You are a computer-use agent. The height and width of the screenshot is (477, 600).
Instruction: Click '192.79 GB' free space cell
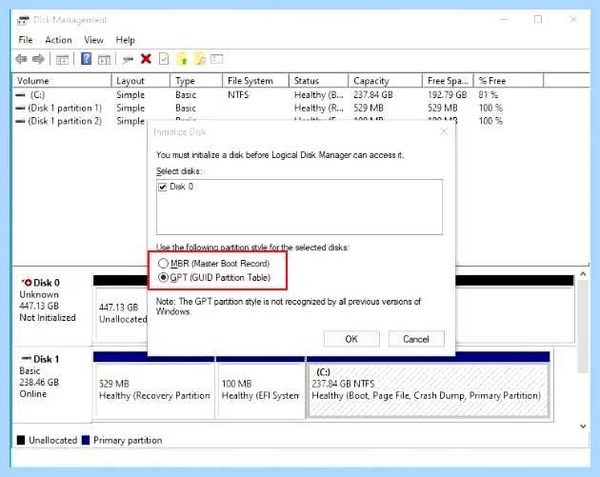pos(447,94)
